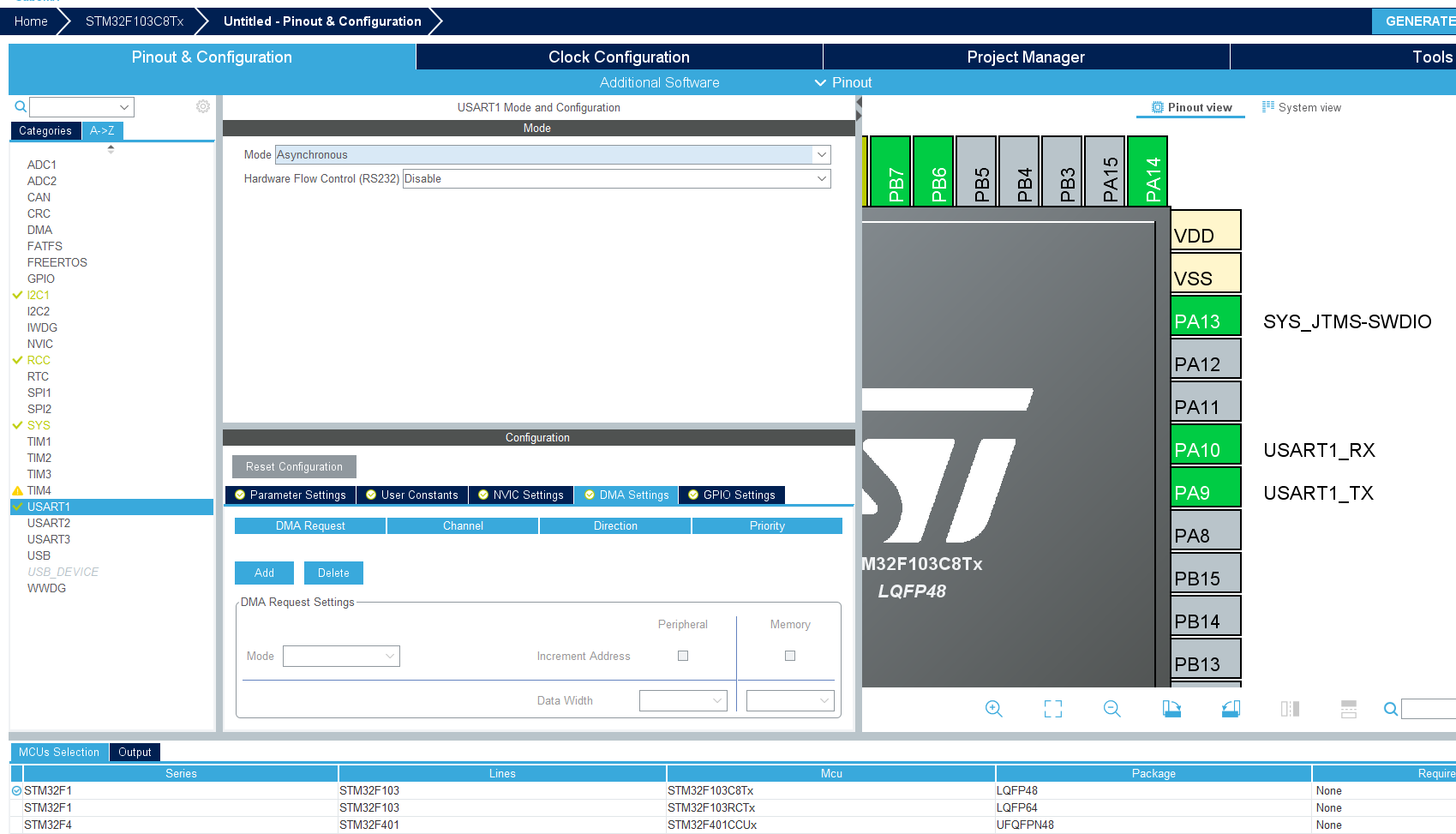Click the yellow warning icon beside TIM4

17,490
